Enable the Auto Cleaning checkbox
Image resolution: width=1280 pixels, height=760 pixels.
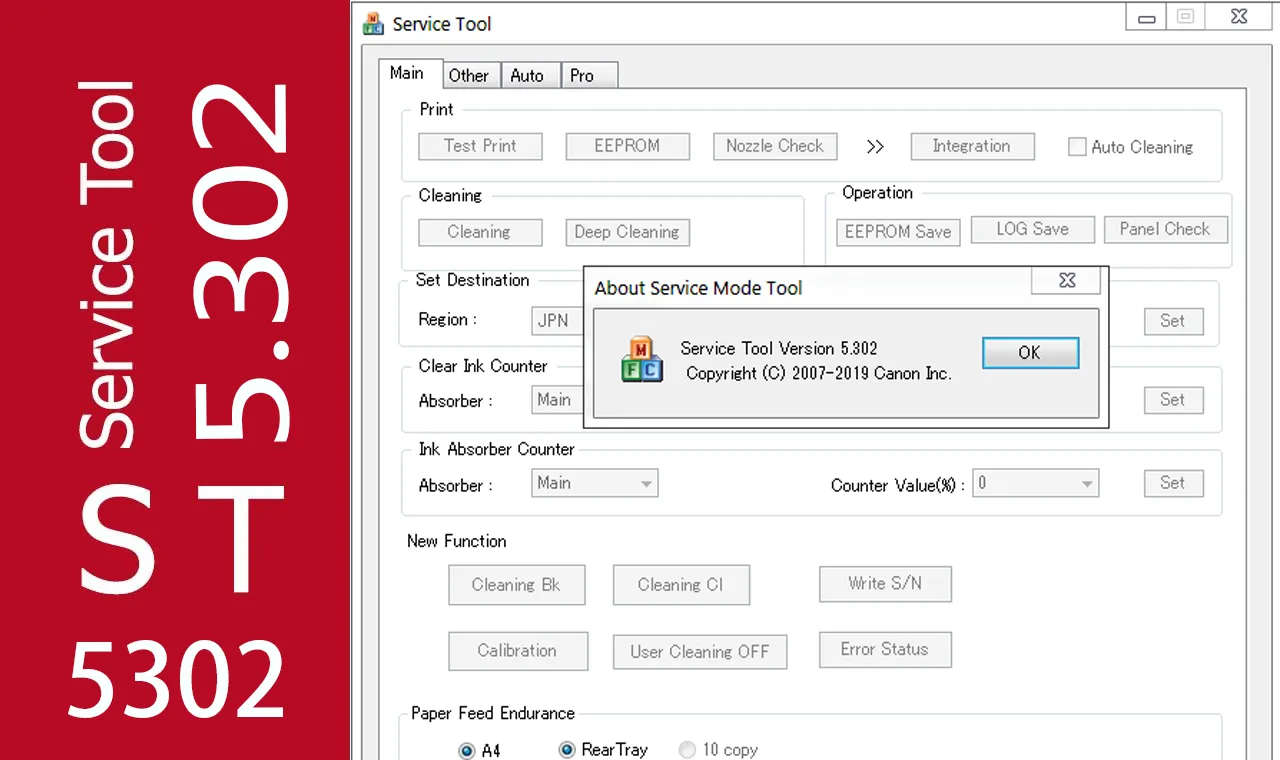point(1077,147)
